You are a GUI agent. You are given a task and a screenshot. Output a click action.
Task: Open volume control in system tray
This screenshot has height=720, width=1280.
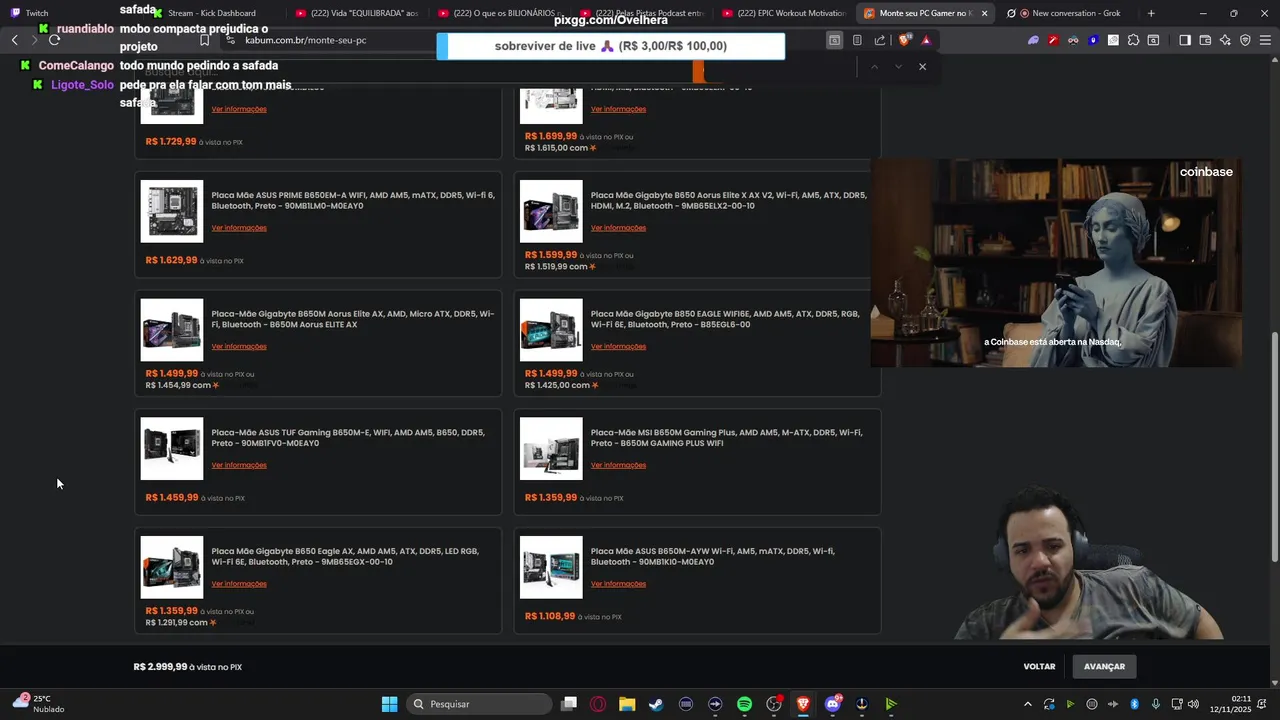1193,704
